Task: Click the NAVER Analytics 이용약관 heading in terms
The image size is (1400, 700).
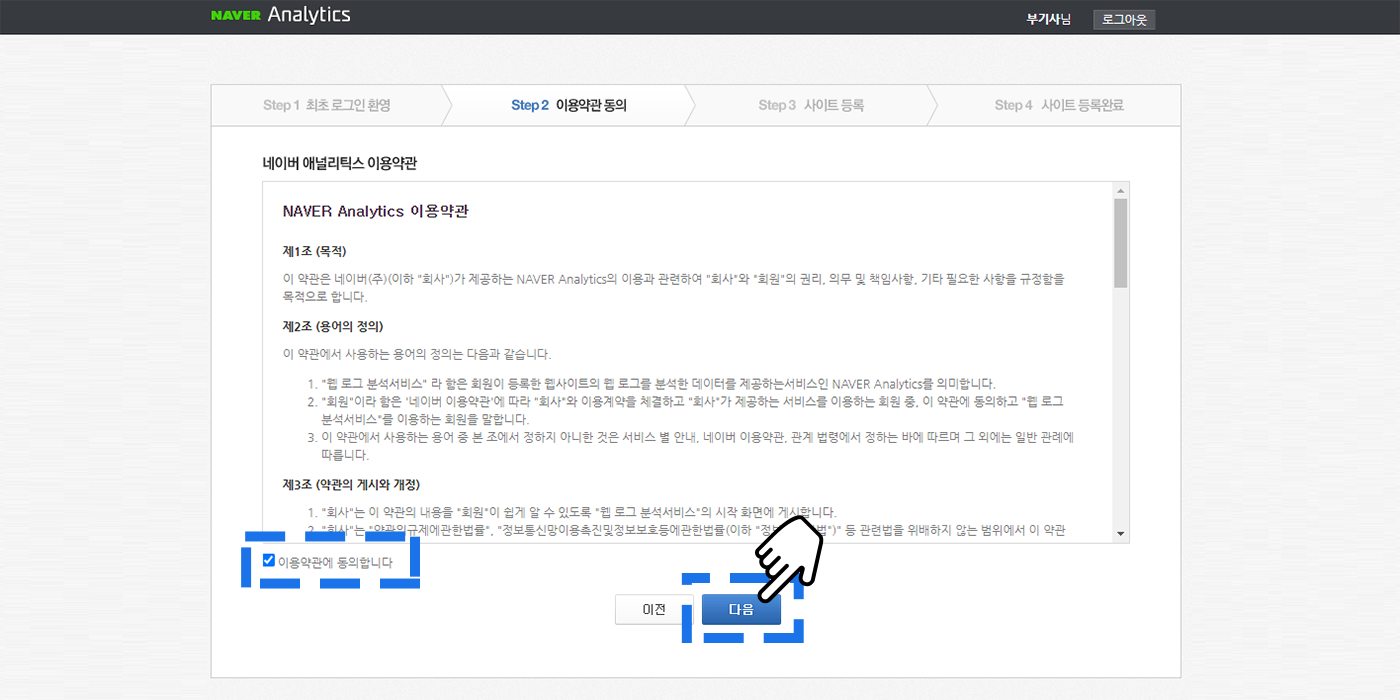Action: pos(376,212)
